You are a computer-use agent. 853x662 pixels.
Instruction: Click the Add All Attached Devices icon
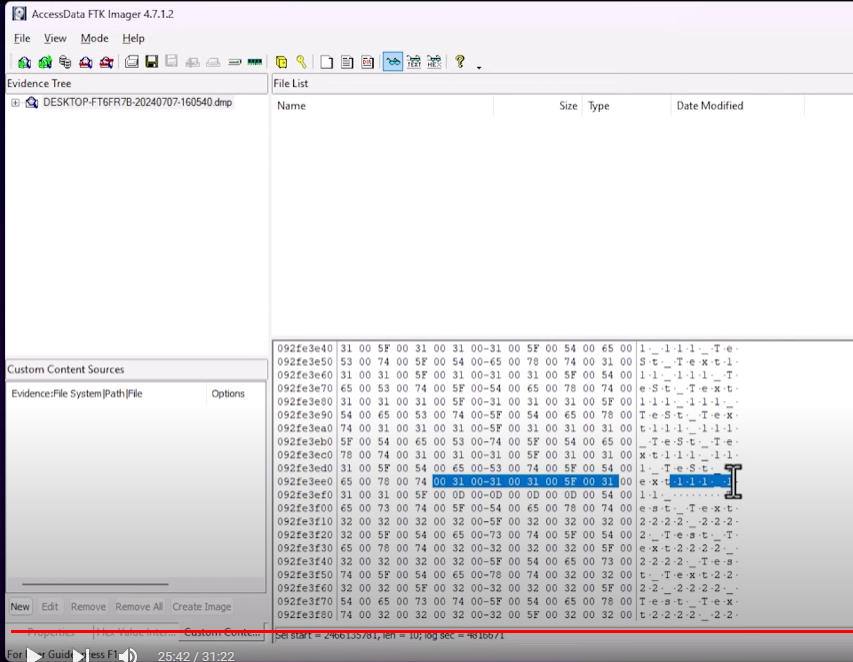45,62
